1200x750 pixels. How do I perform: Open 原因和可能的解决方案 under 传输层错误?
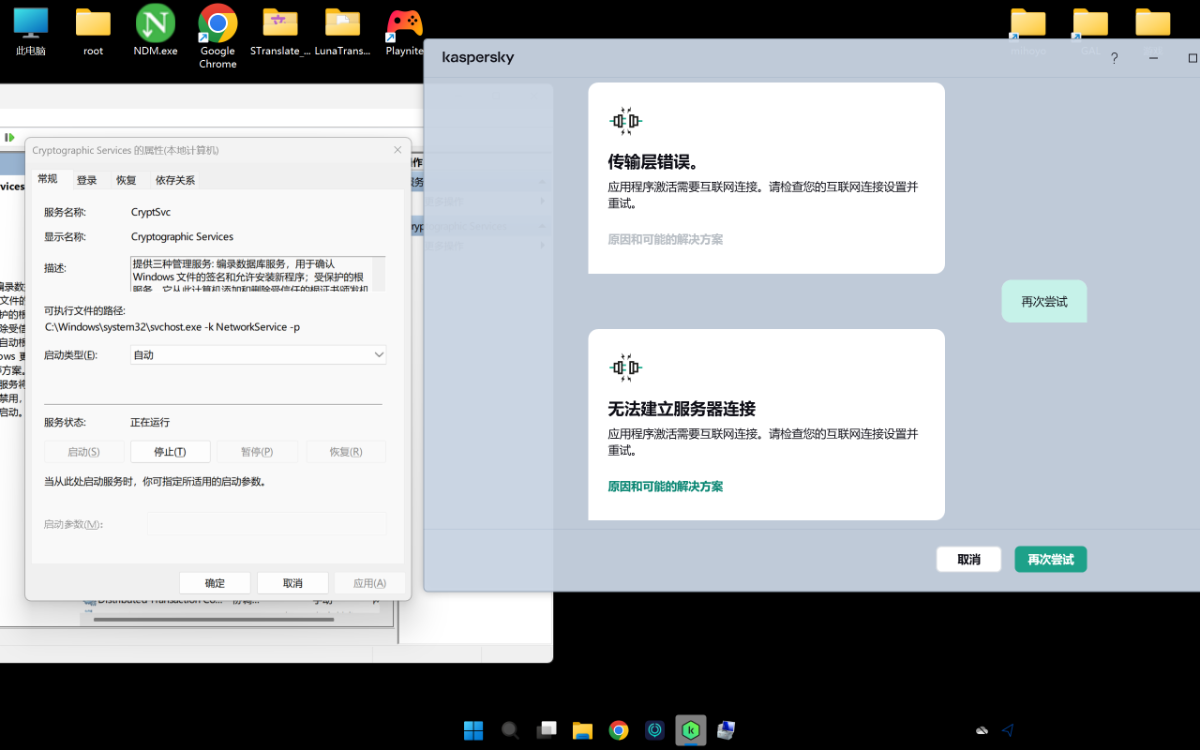pyautogui.click(x=665, y=240)
